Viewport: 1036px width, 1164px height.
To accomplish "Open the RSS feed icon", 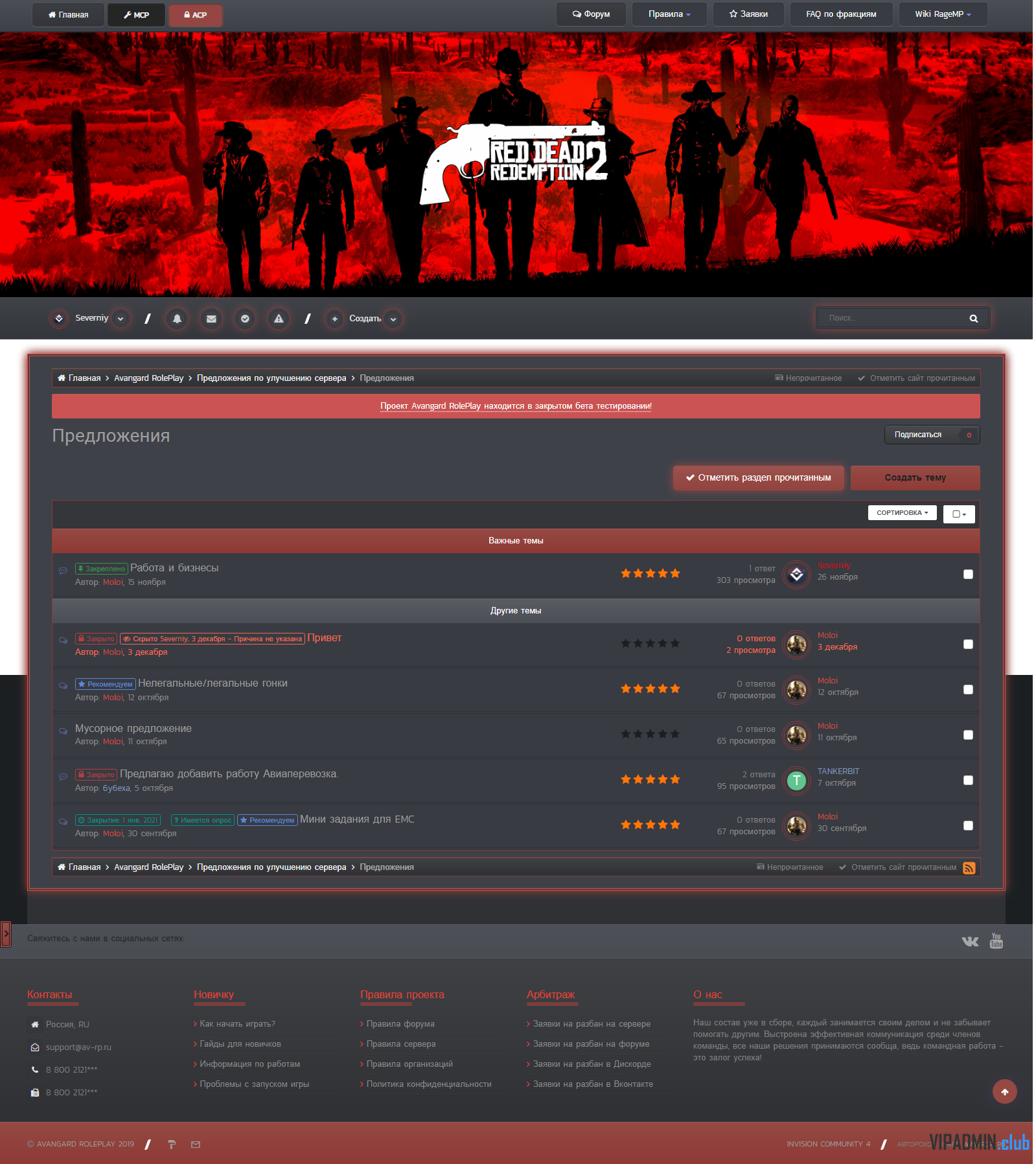I will [x=969, y=868].
